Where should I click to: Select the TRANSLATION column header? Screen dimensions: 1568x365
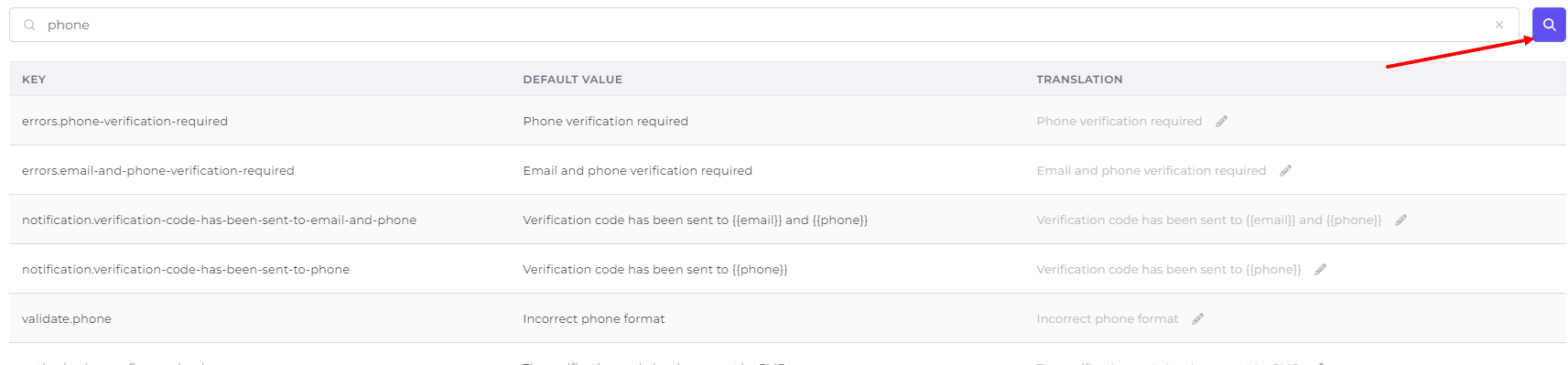point(1079,80)
